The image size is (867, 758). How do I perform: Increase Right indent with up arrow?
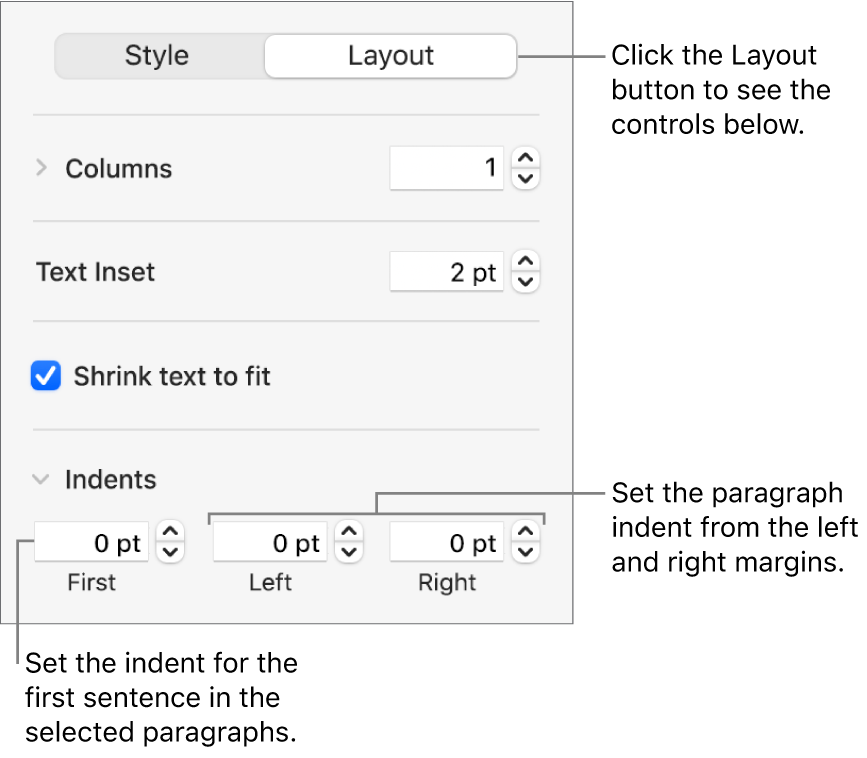[526, 533]
